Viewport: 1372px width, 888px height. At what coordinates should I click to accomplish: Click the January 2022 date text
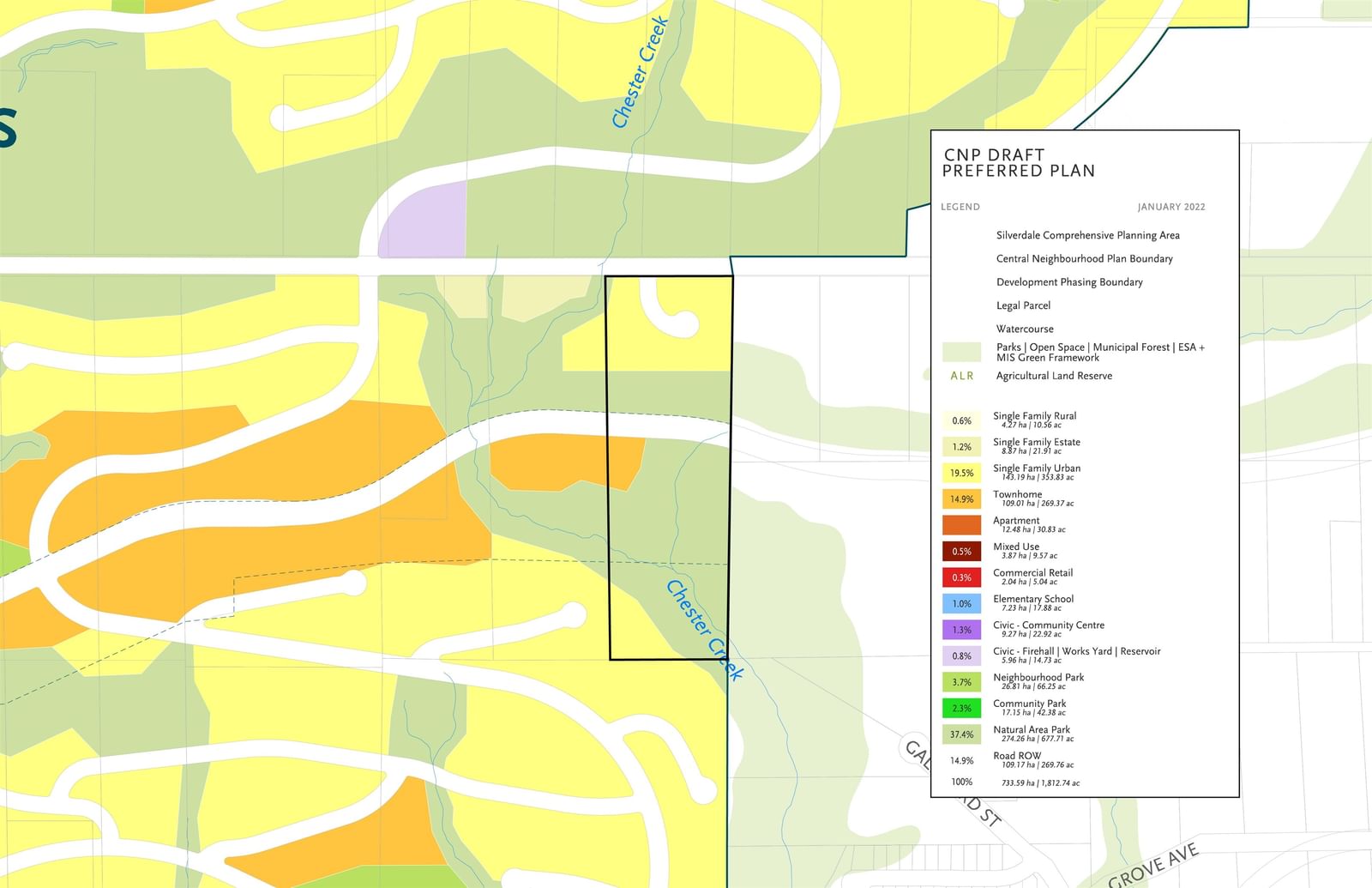pos(1170,207)
